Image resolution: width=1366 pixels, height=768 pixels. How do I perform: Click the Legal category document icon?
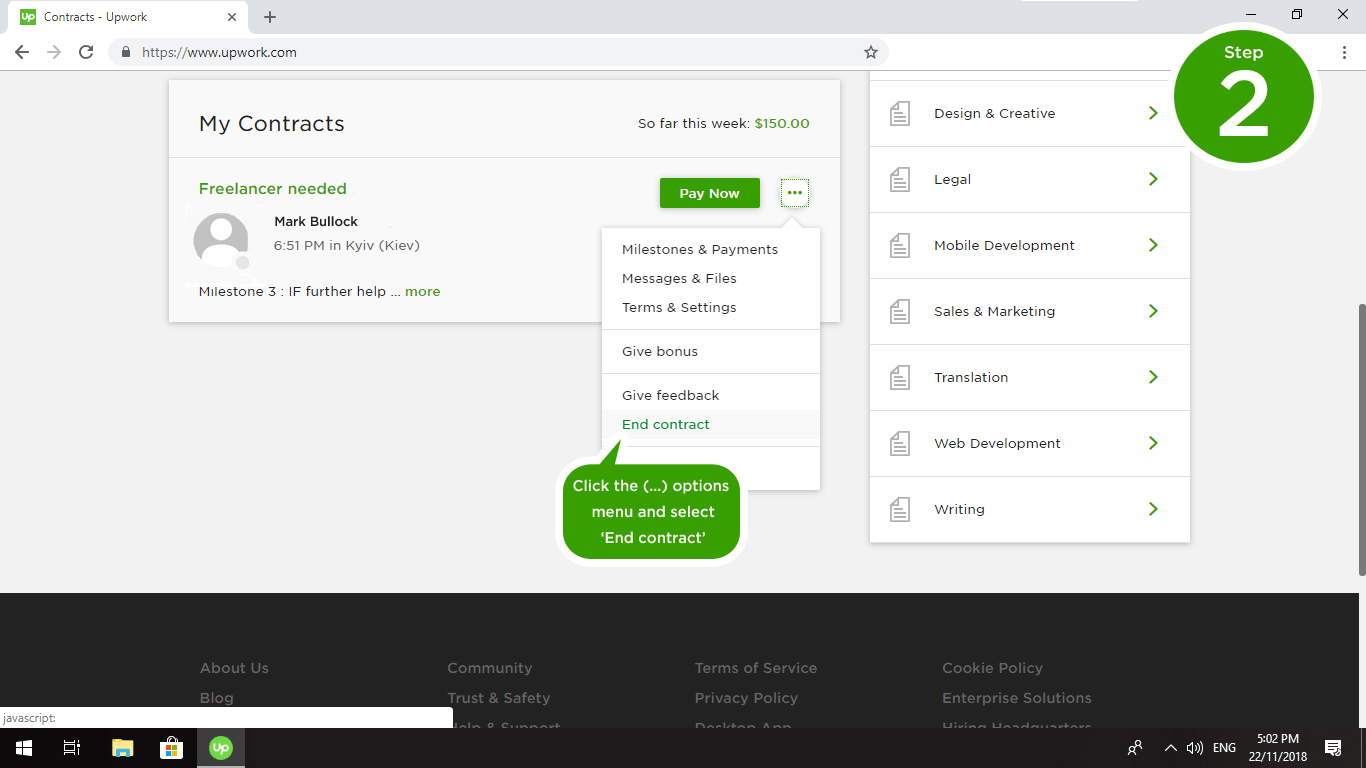tap(900, 179)
